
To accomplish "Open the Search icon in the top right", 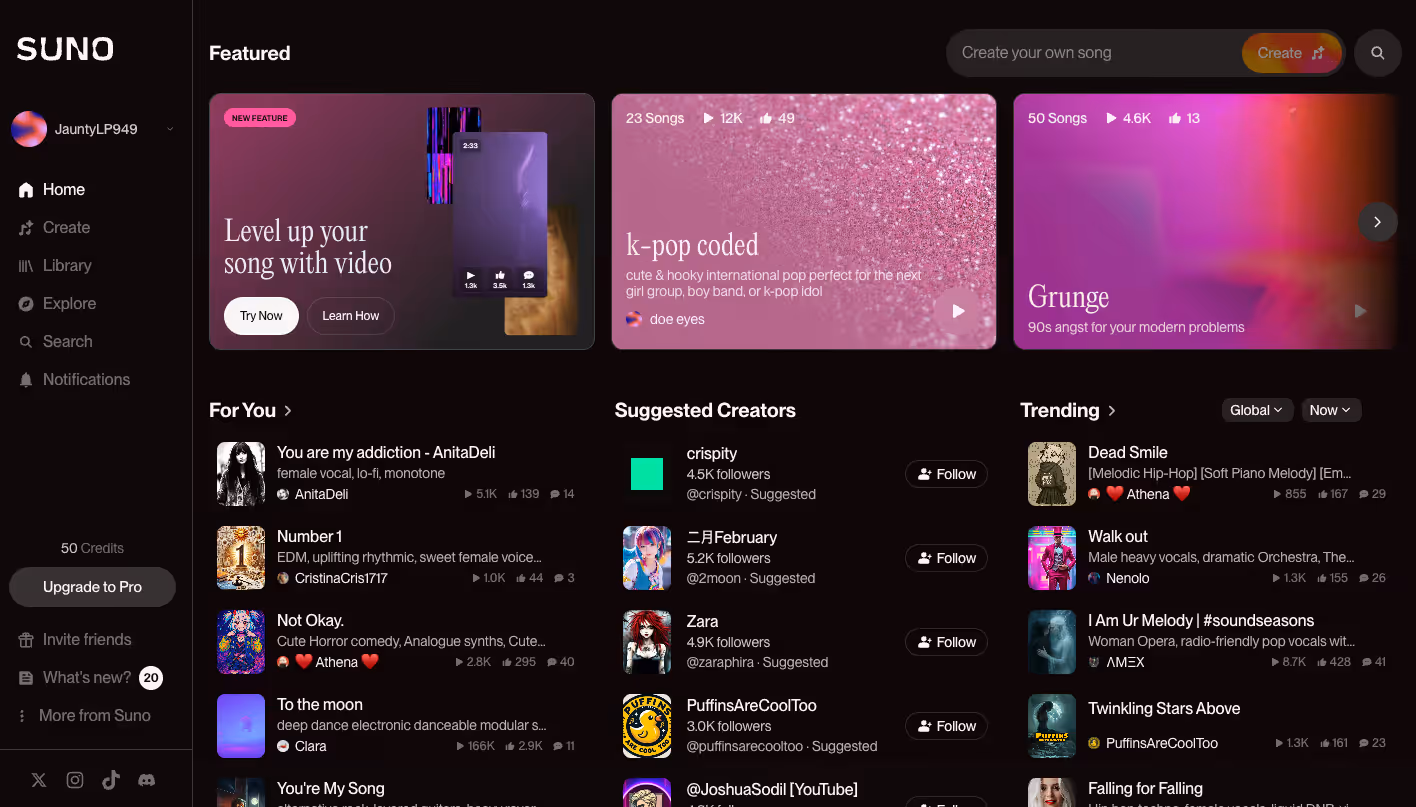I will click(x=1377, y=53).
